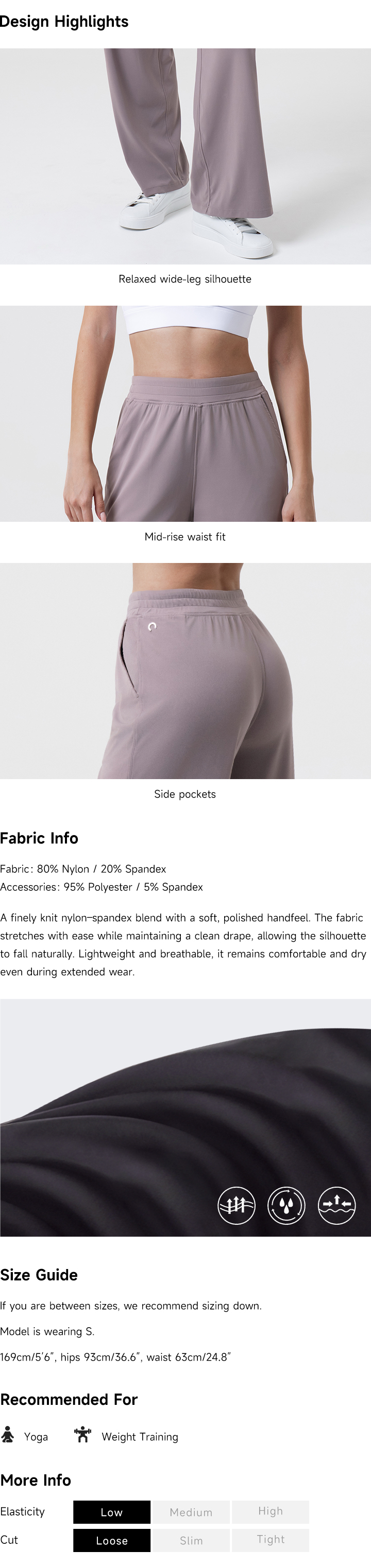Select the Medium elasticity option
The width and height of the screenshot is (371, 1568).
[191, 1512]
